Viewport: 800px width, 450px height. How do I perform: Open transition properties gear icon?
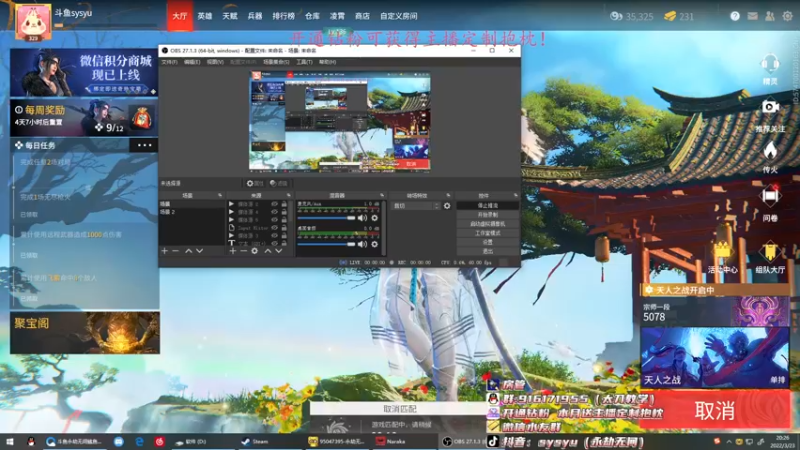pos(447,206)
